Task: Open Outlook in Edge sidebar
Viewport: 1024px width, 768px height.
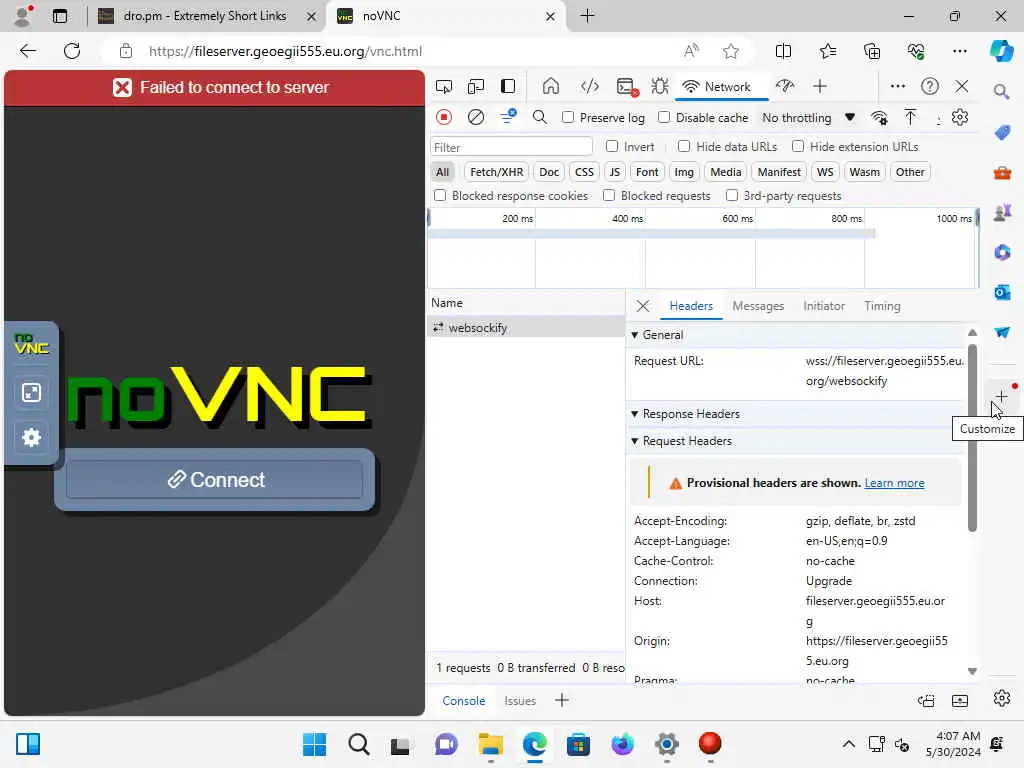Action: pyautogui.click(x=1002, y=292)
